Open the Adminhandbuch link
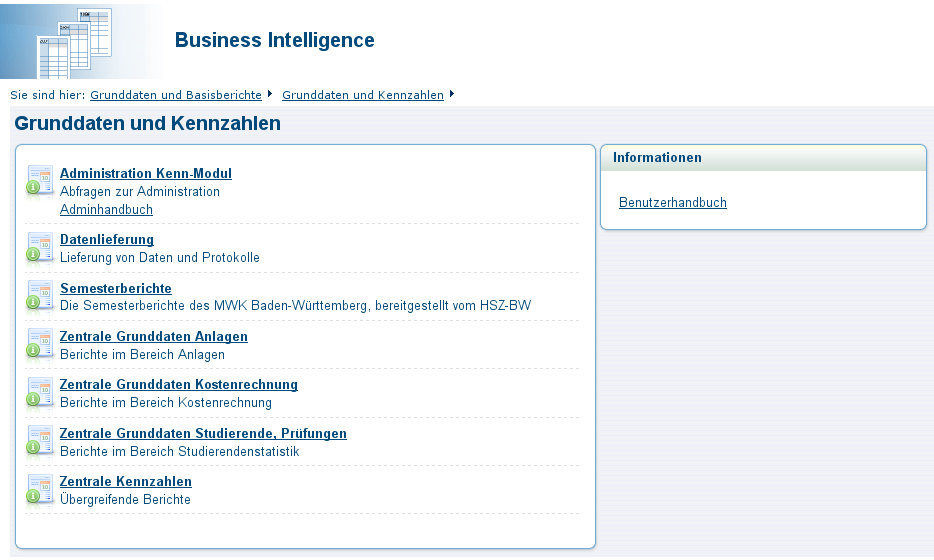934x560 pixels. (x=106, y=209)
